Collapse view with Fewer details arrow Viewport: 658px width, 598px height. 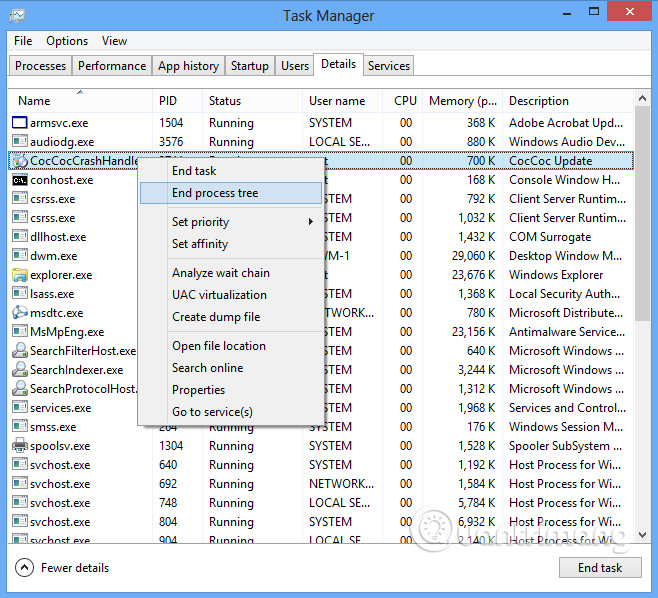tap(24, 568)
